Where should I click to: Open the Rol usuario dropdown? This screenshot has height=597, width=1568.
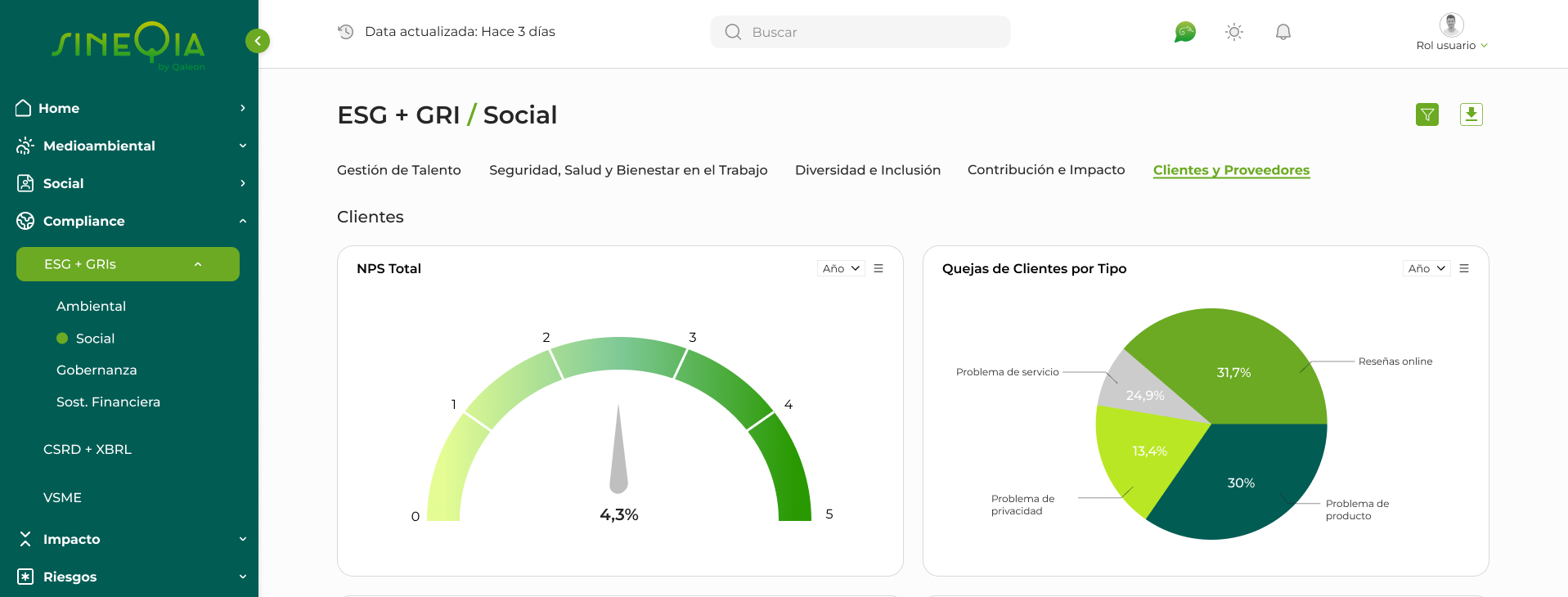coord(1452,46)
